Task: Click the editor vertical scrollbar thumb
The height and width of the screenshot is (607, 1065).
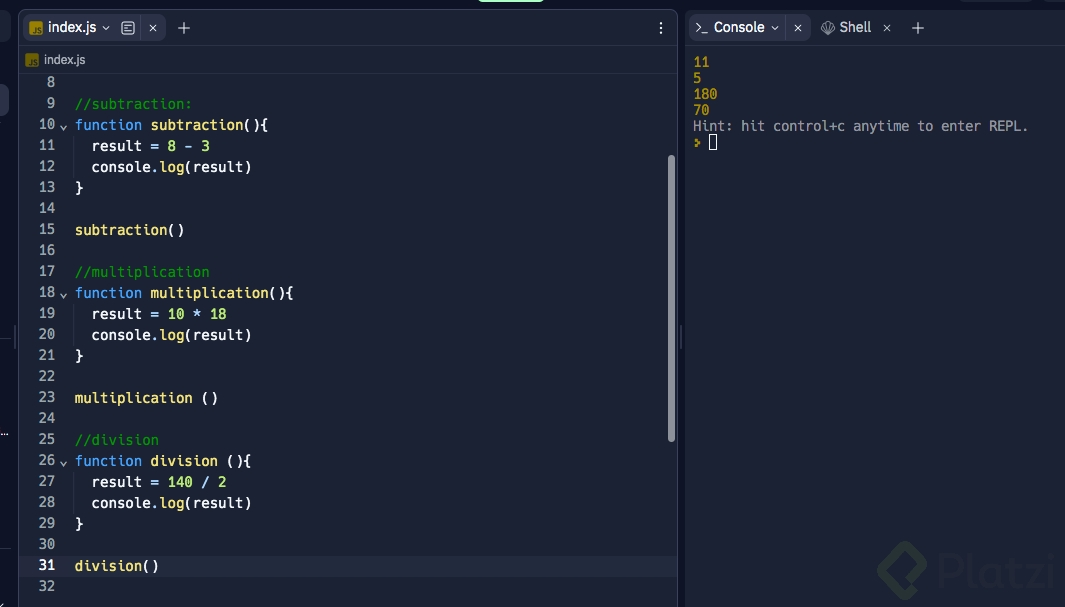Action: coord(671,299)
